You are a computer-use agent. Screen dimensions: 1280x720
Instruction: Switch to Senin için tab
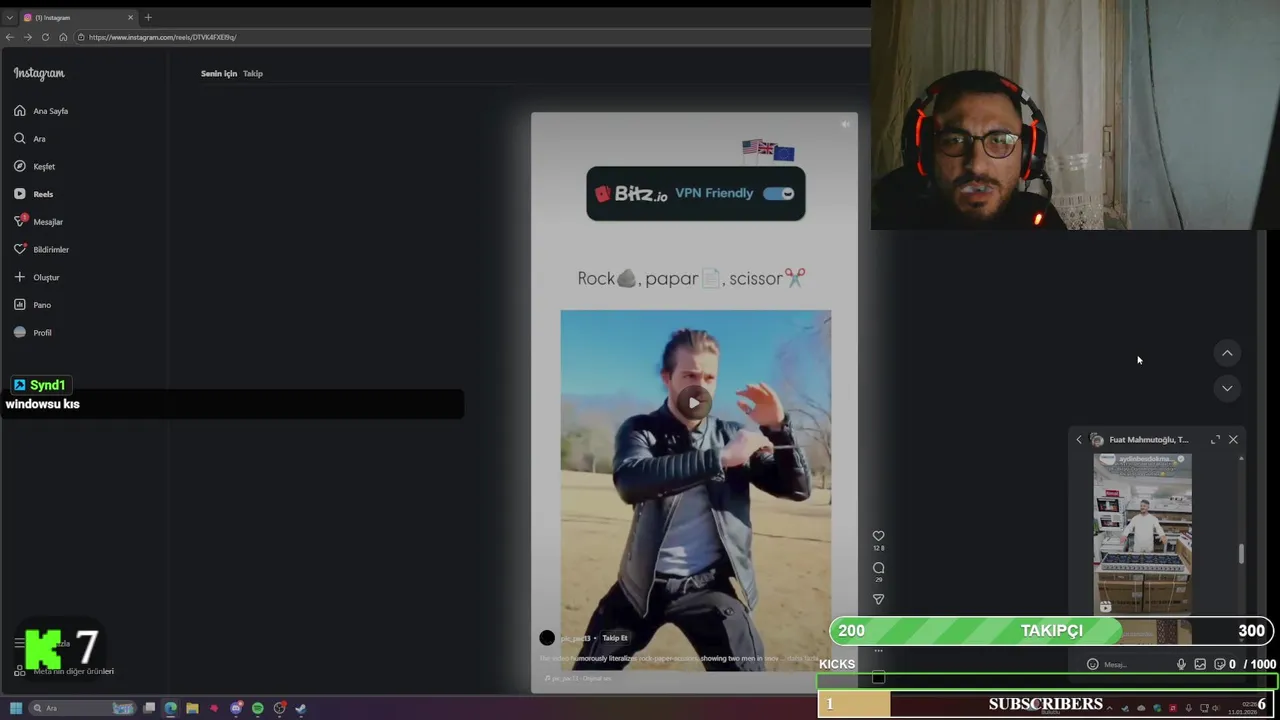pos(219,74)
